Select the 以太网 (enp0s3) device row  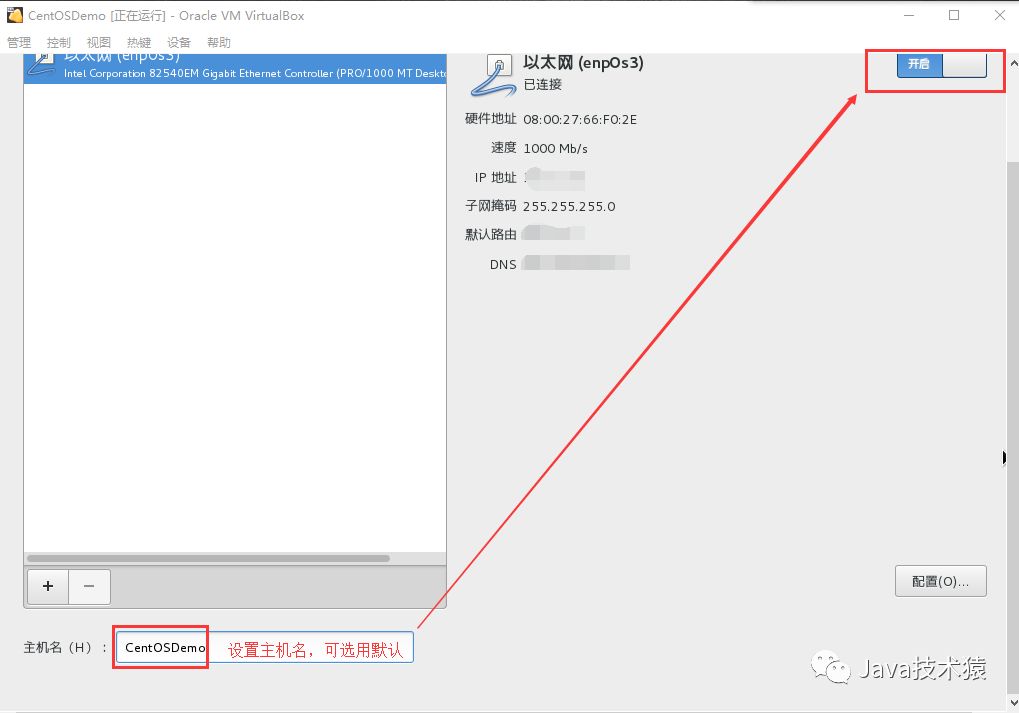tap(235, 68)
